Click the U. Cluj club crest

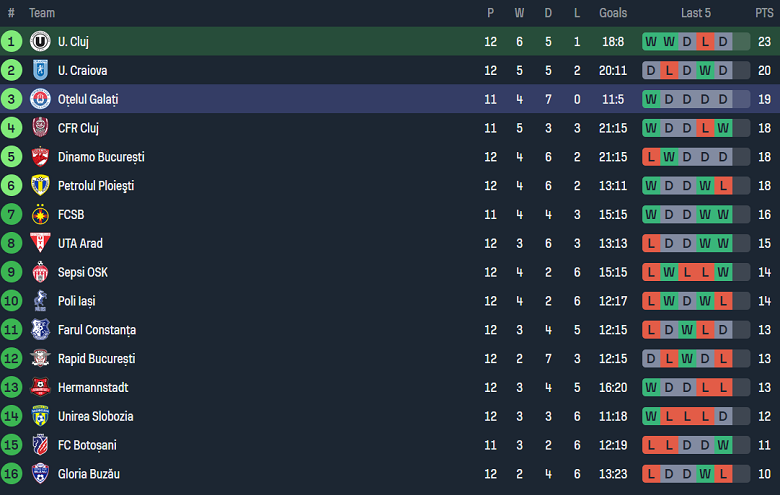point(40,42)
